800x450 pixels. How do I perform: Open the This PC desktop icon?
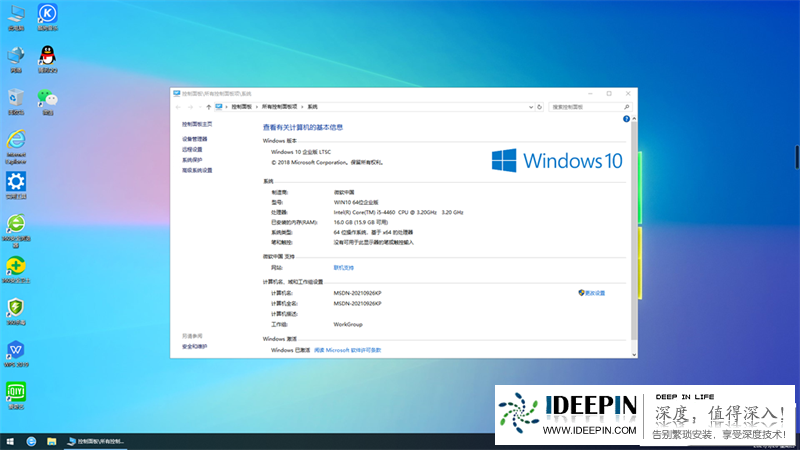(x=16, y=17)
